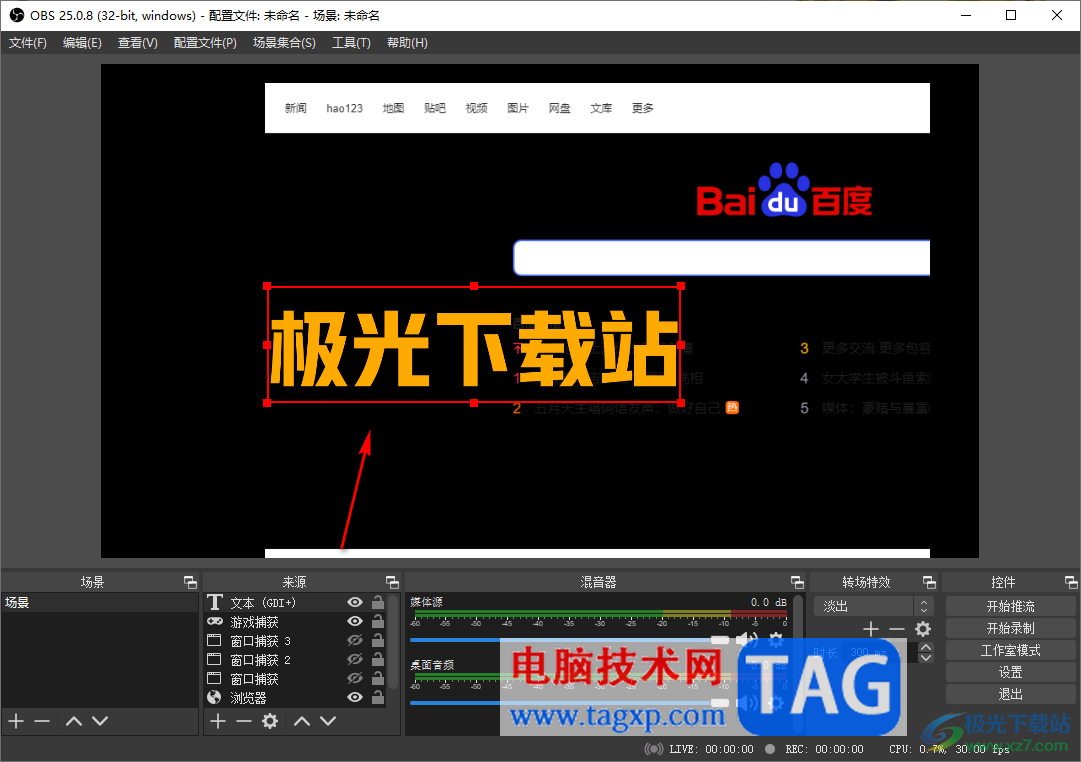This screenshot has width=1081, height=762.
Task: Undock the 来源 panel with its float icon
Action: point(392,582)
